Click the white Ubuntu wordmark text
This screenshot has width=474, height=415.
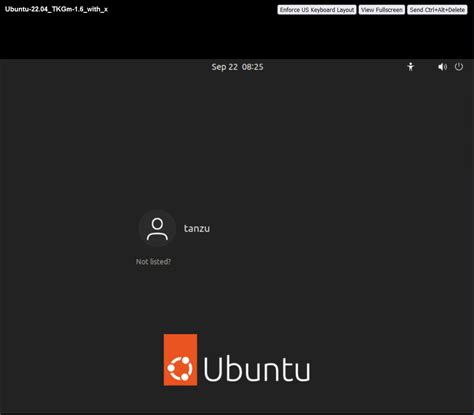257,369
